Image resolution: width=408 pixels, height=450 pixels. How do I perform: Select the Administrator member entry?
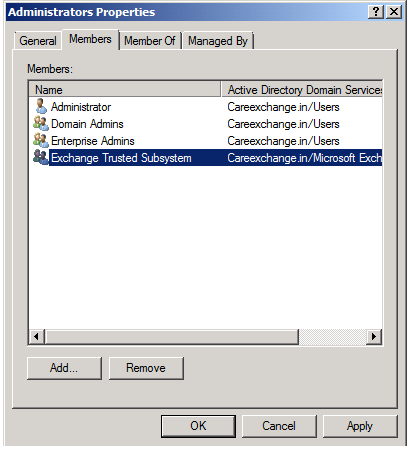(81, 107)
